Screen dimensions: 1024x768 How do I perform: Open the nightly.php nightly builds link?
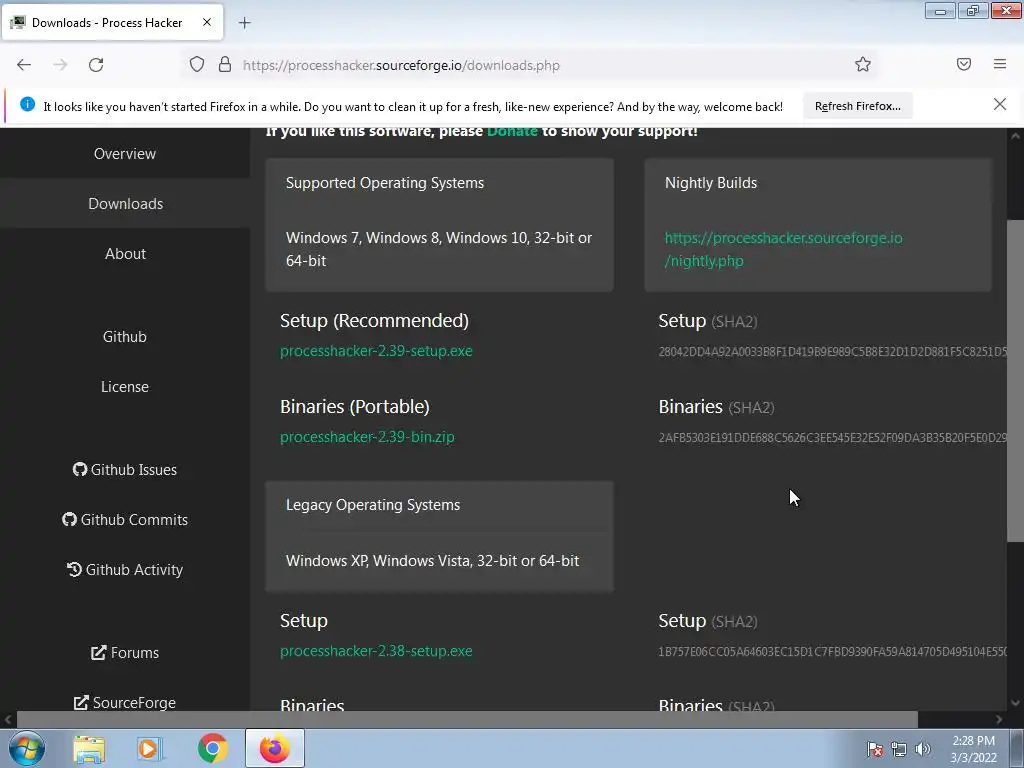coord(783,249)
